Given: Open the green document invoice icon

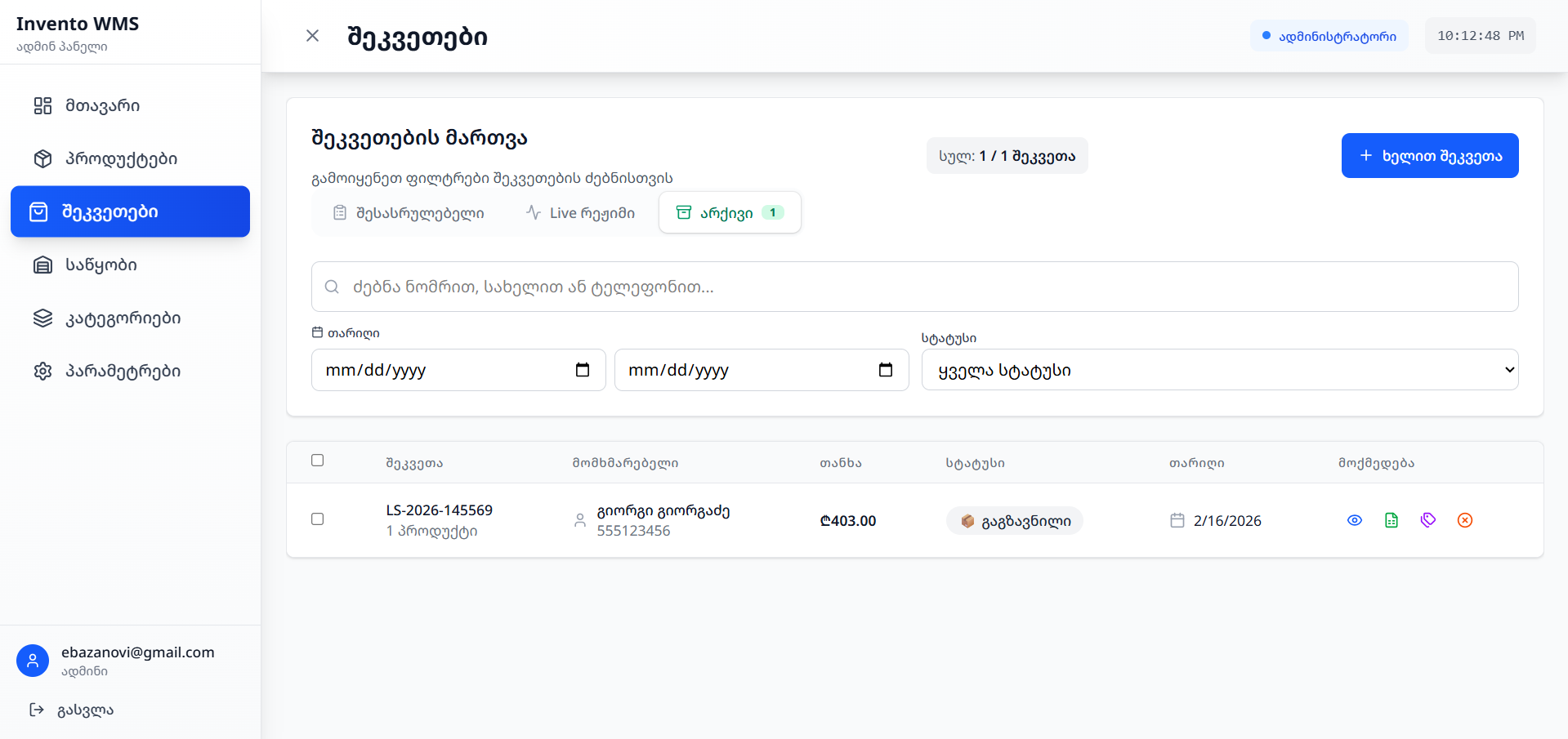Looking at the screenshot, I should pyautogui.click(x=1392, y=520).
